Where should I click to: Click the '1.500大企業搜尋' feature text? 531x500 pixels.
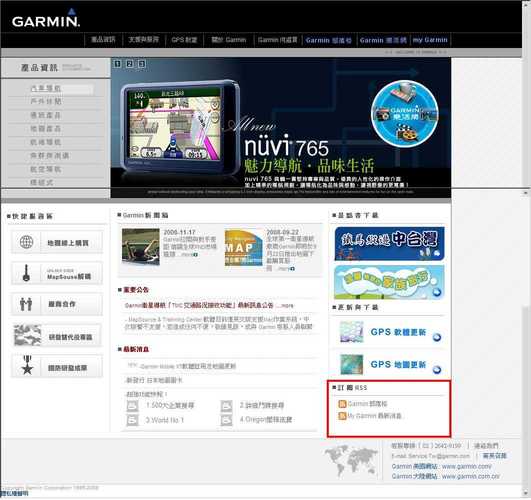pos(170,405)
